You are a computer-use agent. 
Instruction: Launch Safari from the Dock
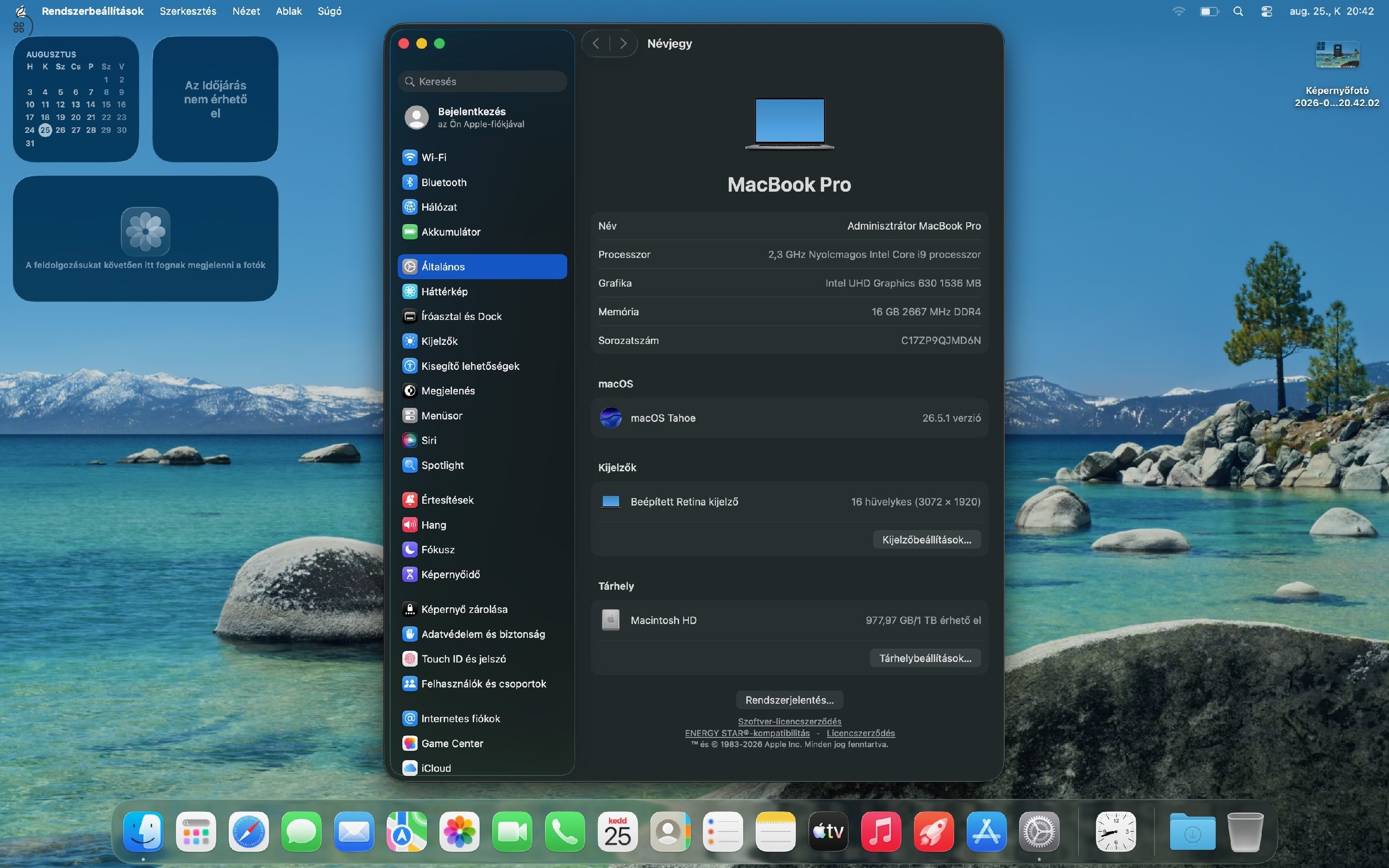[x=249, y=831]
